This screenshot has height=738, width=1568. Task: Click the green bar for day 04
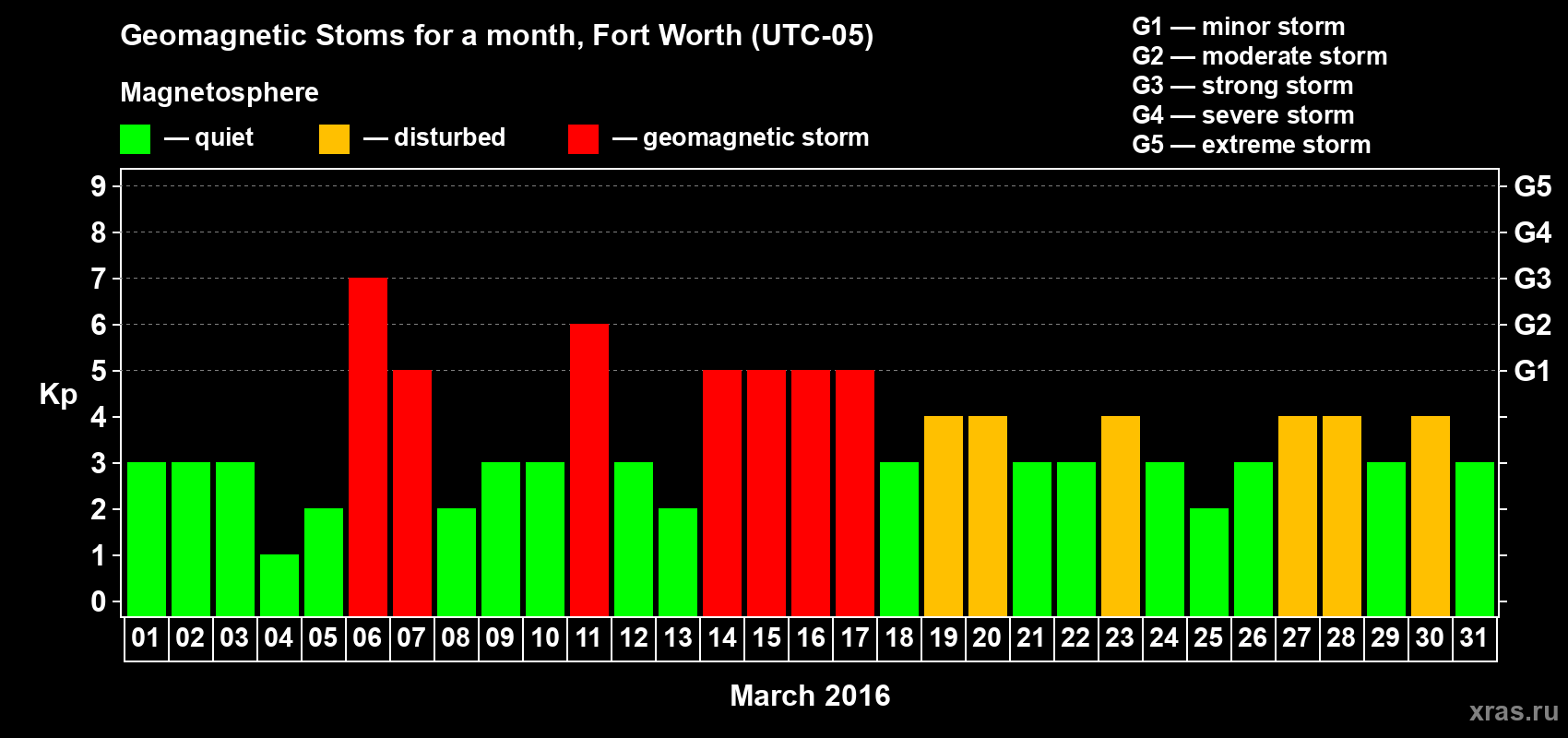279,585
